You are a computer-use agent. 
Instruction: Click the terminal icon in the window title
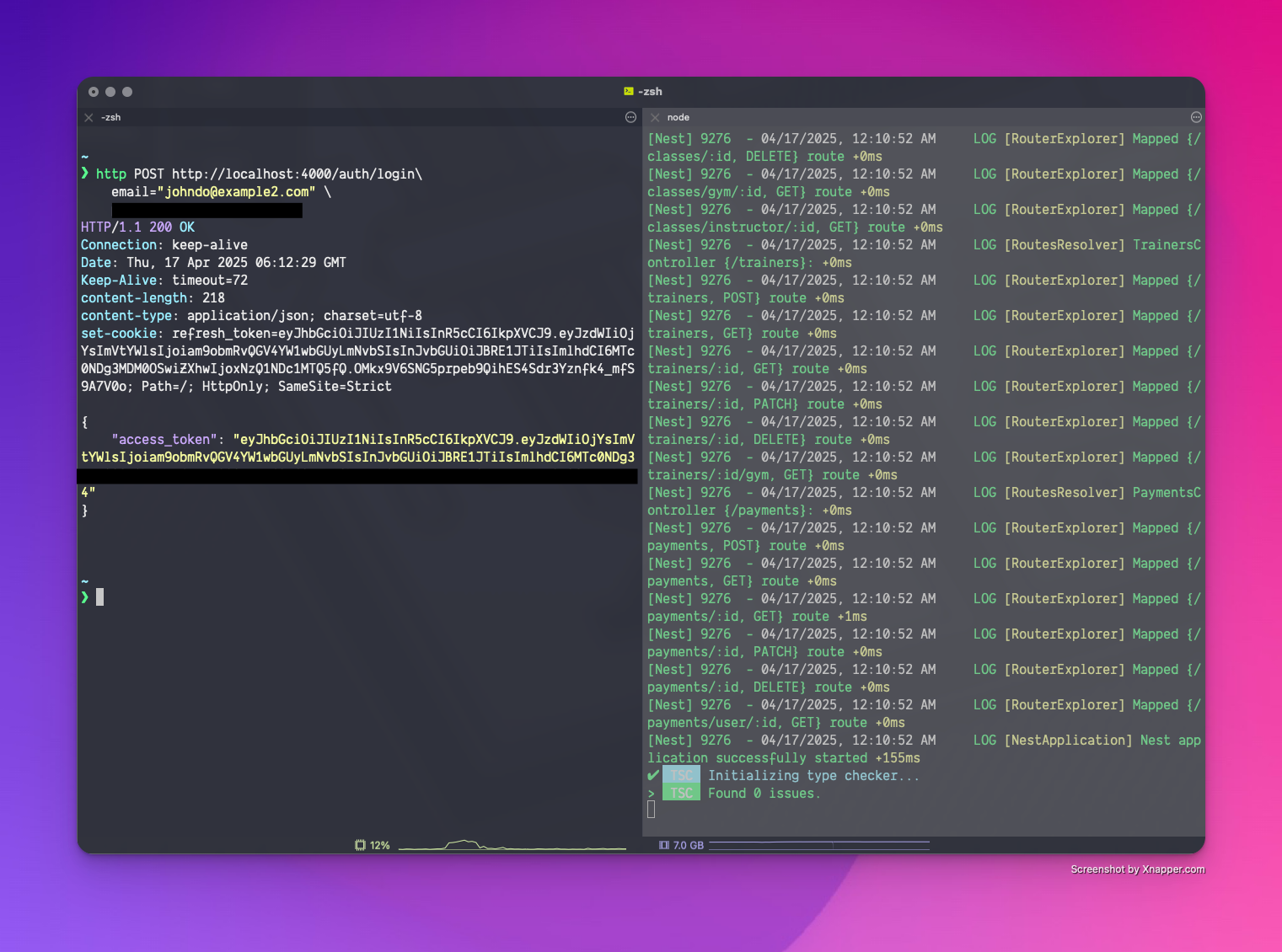pos(629,91)
